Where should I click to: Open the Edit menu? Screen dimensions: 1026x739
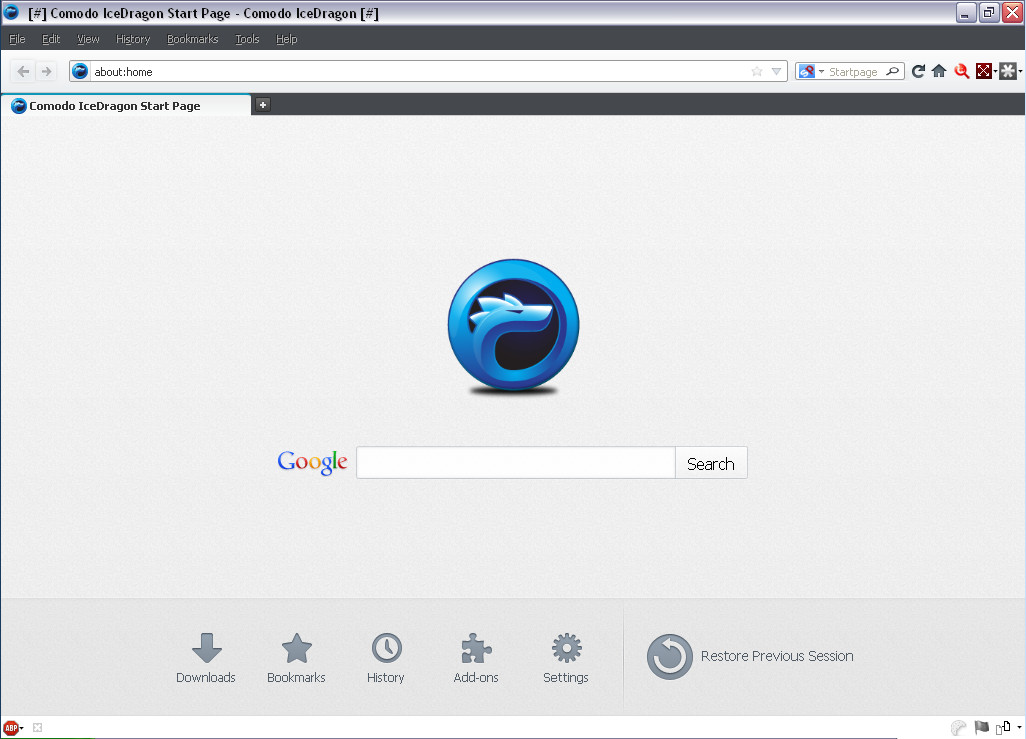coord(51,39)
